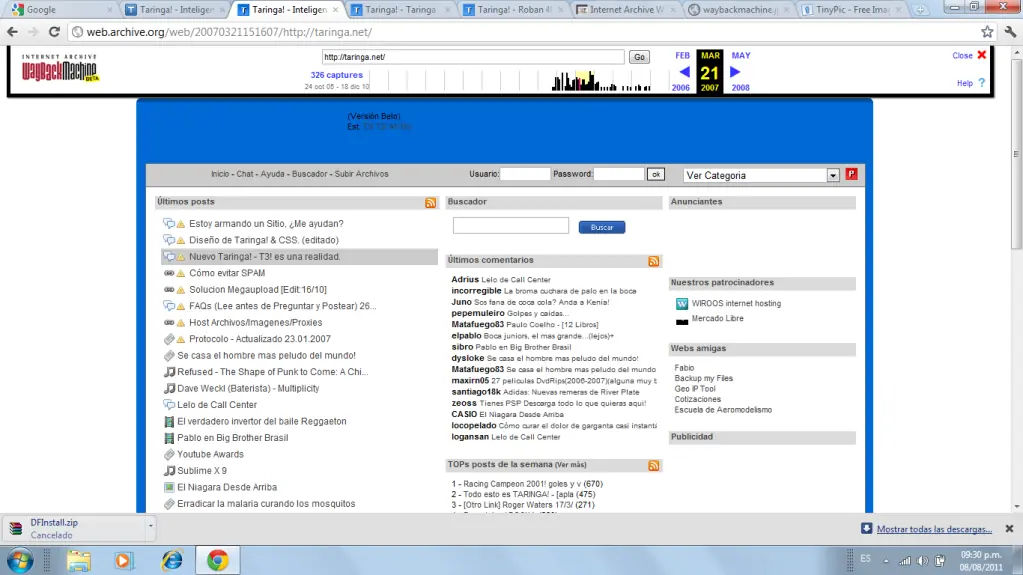This screenshot has height=575, width=1023.
Task: Open the Últimos posts RSS feed icon
Action: click(x=431, y=203)
